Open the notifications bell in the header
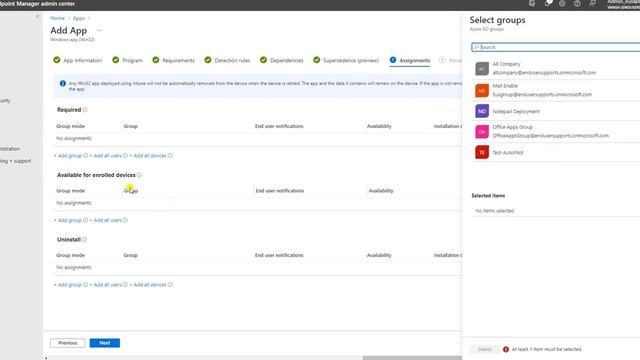Image resolution: width=640 pixels, height=360 pixels. [548, 4]
